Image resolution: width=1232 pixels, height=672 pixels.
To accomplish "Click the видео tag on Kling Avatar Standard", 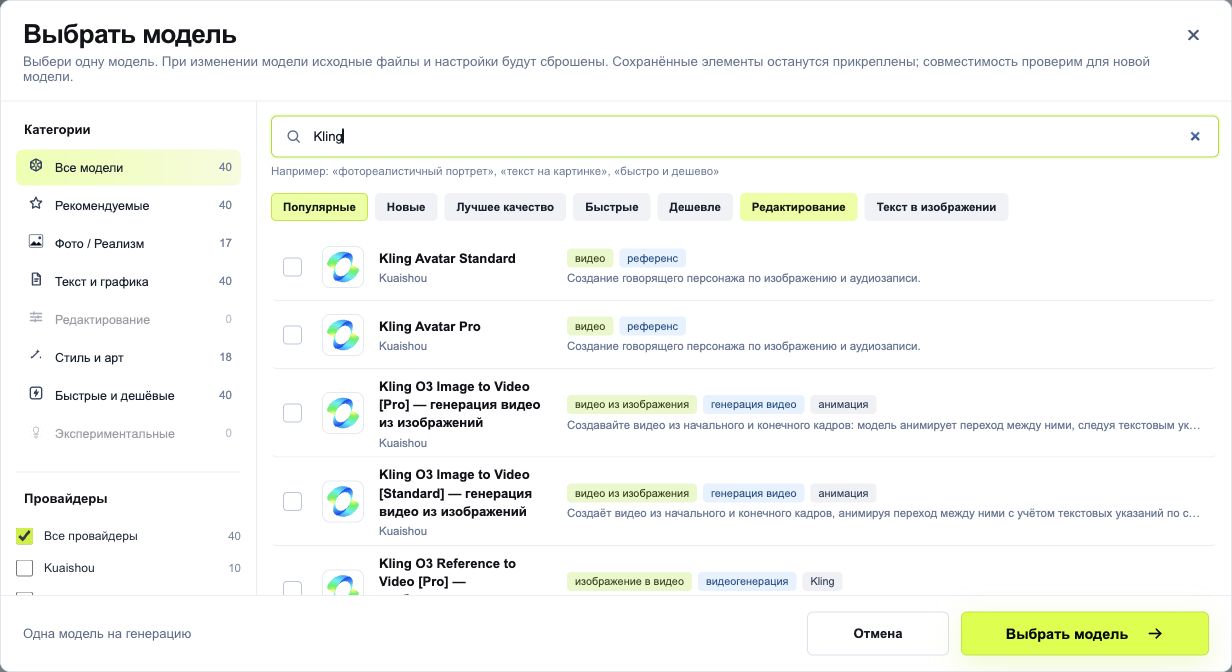I will tap(590, 258).
